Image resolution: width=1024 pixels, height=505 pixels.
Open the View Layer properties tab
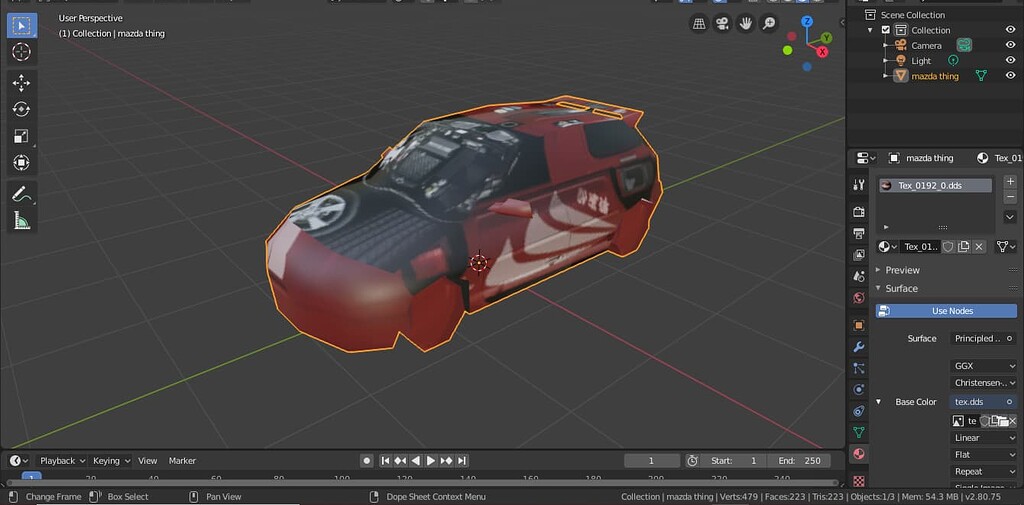click(x=859, y=255)
